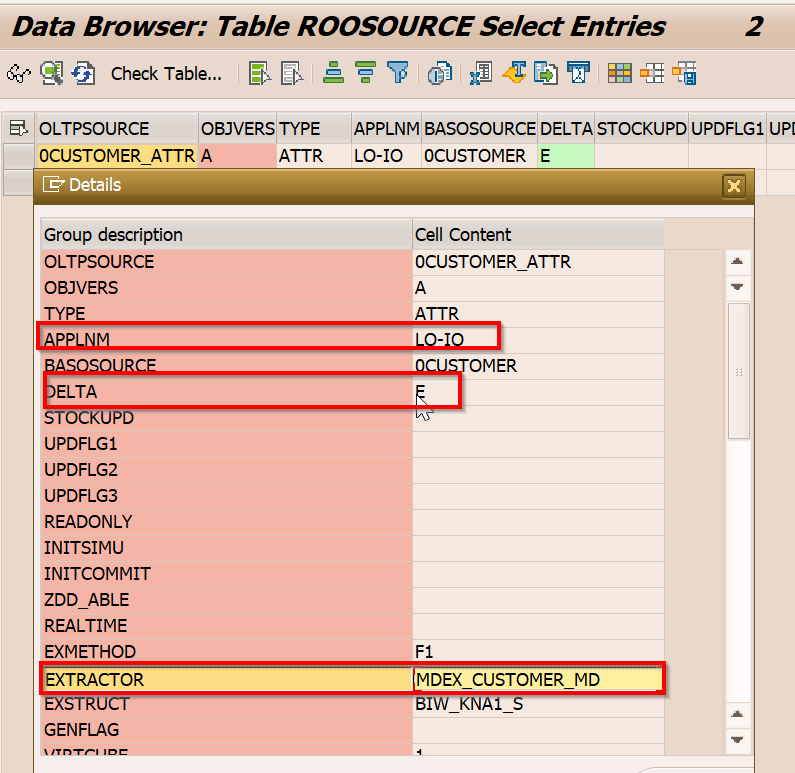Viewport: 795px width, 773px height.
Task: Click the APPLNM column header
Action: point(386,129)
